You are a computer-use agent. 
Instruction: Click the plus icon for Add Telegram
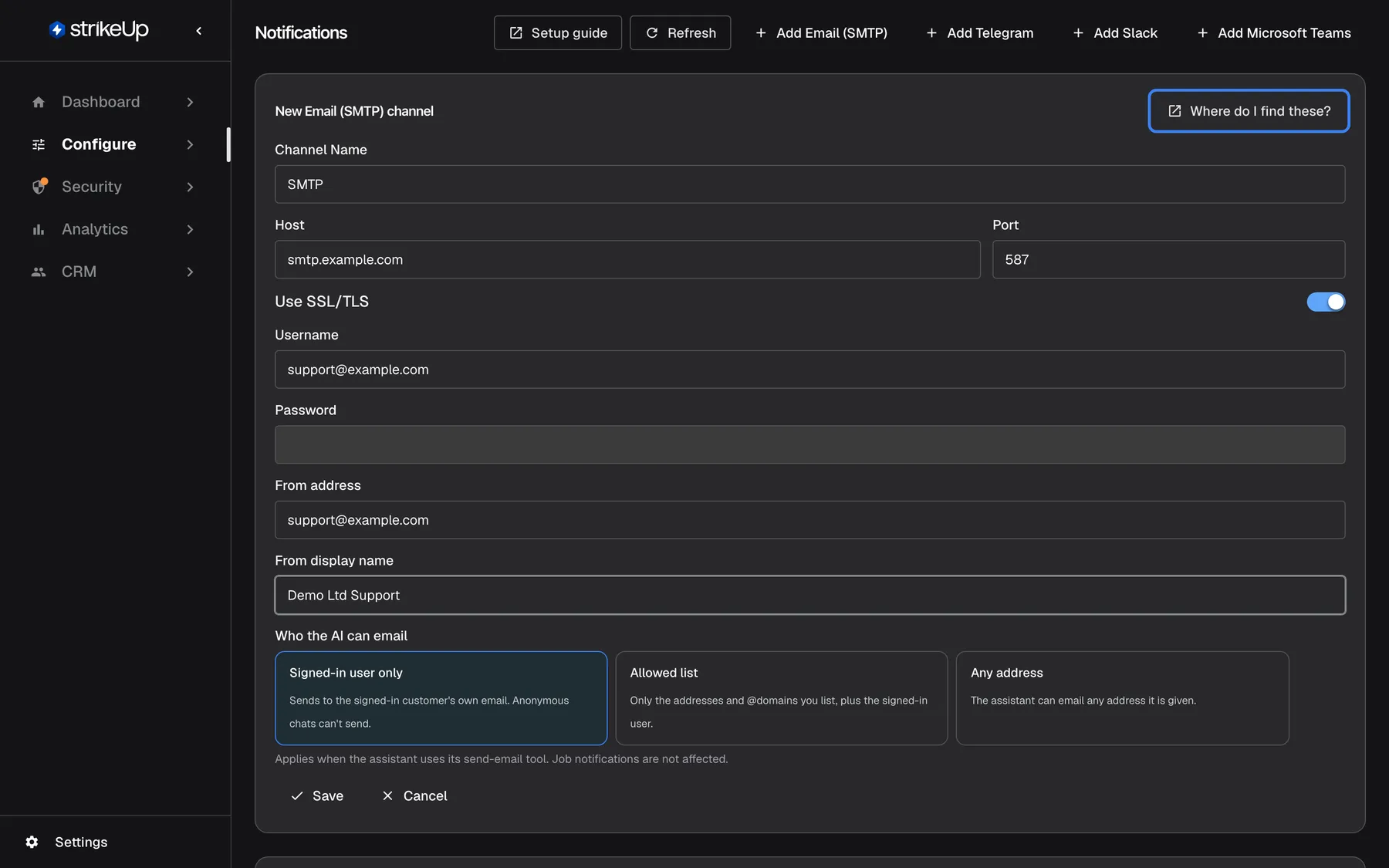931,33
